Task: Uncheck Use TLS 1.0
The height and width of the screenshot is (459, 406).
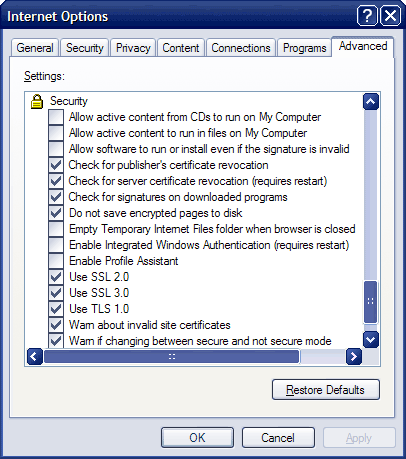Action: pyautogui.click(x=56, y=309)
